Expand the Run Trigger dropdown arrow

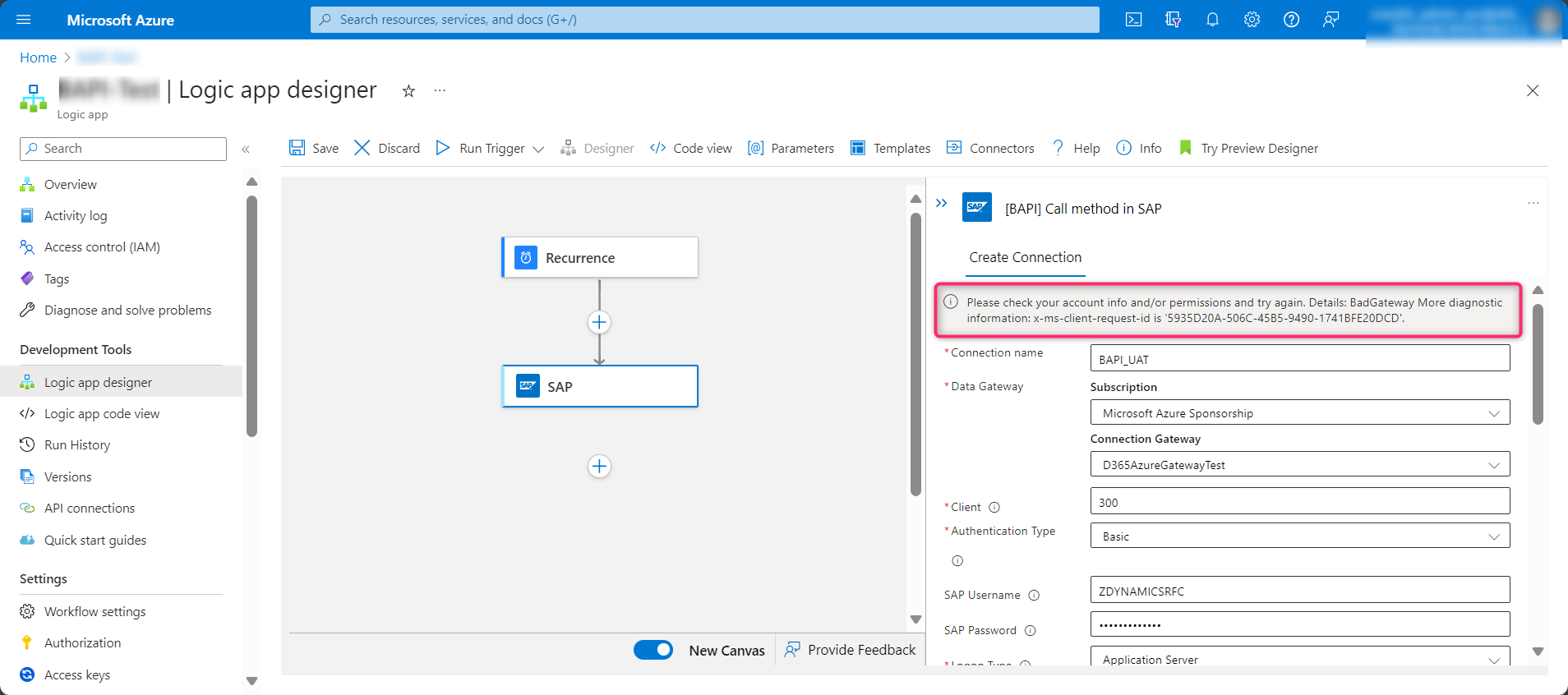(x=538, y=149)
